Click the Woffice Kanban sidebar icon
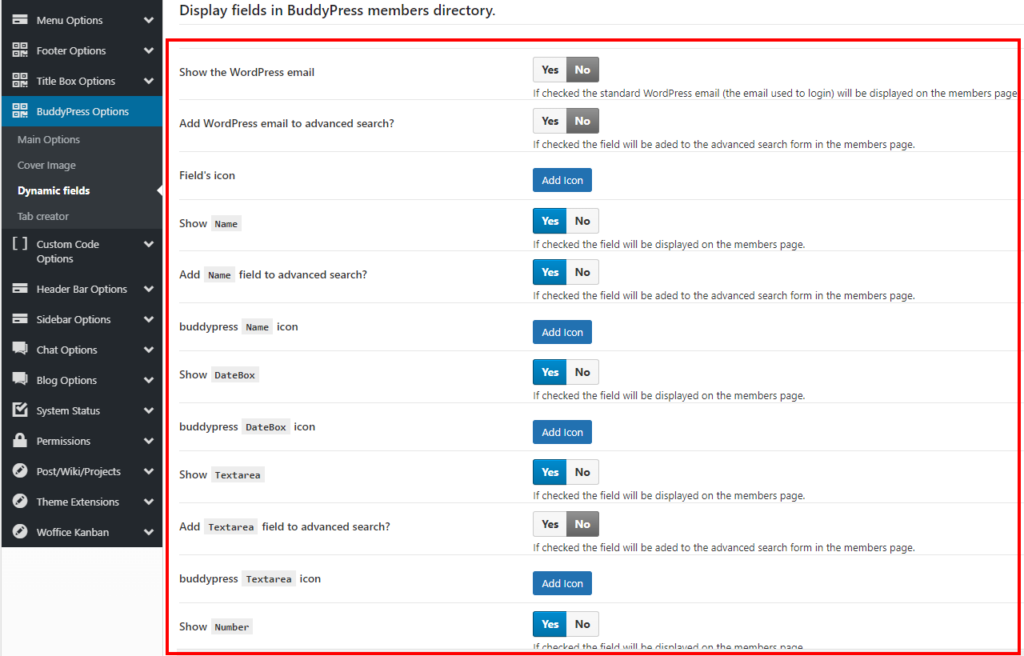This screenshot has width=1024, height=656. [19, 532]
